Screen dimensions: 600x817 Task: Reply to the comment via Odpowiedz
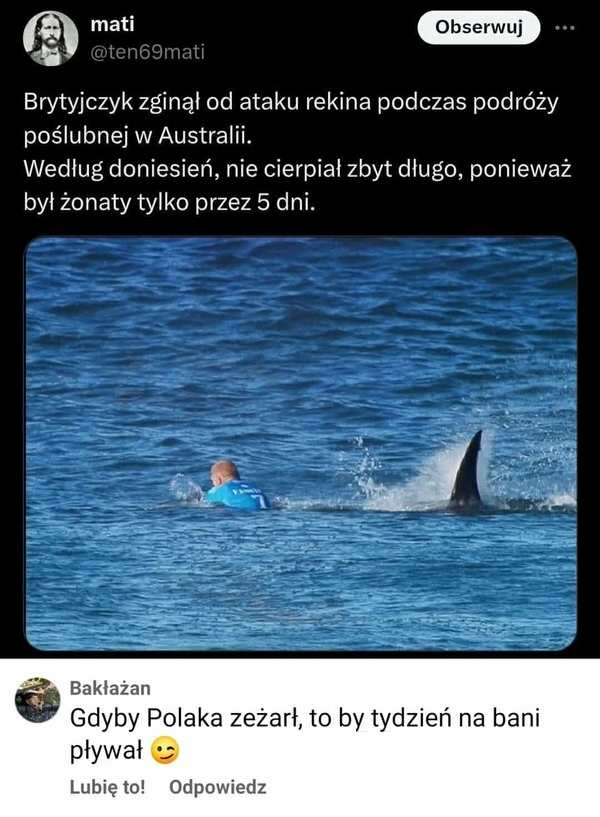[218, 787]
